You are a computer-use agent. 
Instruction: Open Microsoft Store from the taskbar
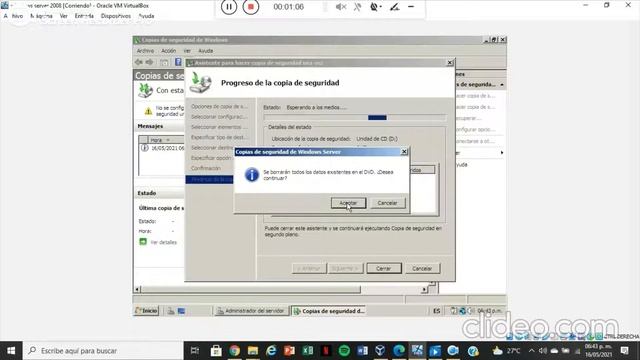point(216,351)
